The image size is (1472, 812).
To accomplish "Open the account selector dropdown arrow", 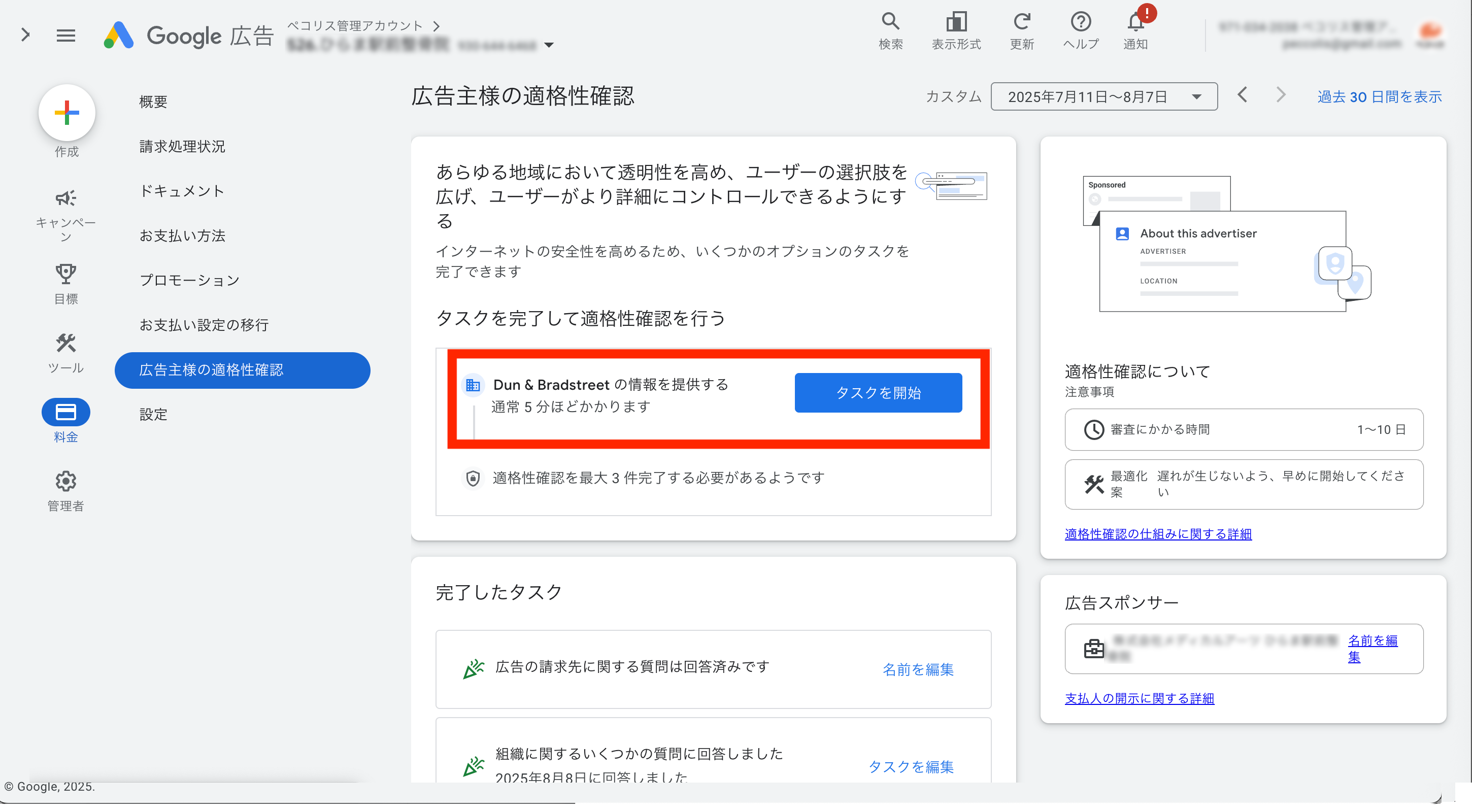I will point(549,45).
